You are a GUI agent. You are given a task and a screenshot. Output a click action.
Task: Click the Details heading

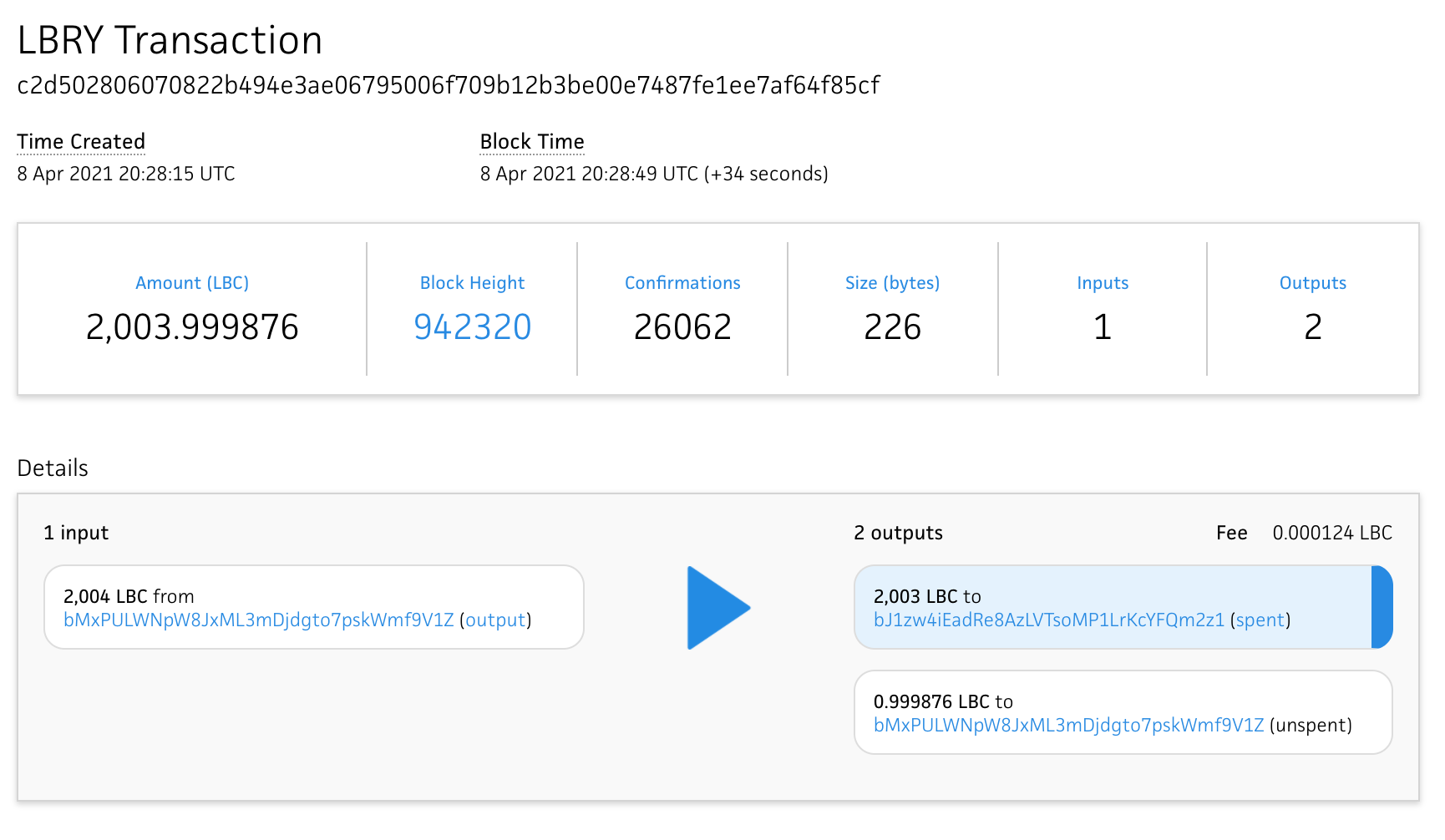pyautogui.click(x=53, y=468)
